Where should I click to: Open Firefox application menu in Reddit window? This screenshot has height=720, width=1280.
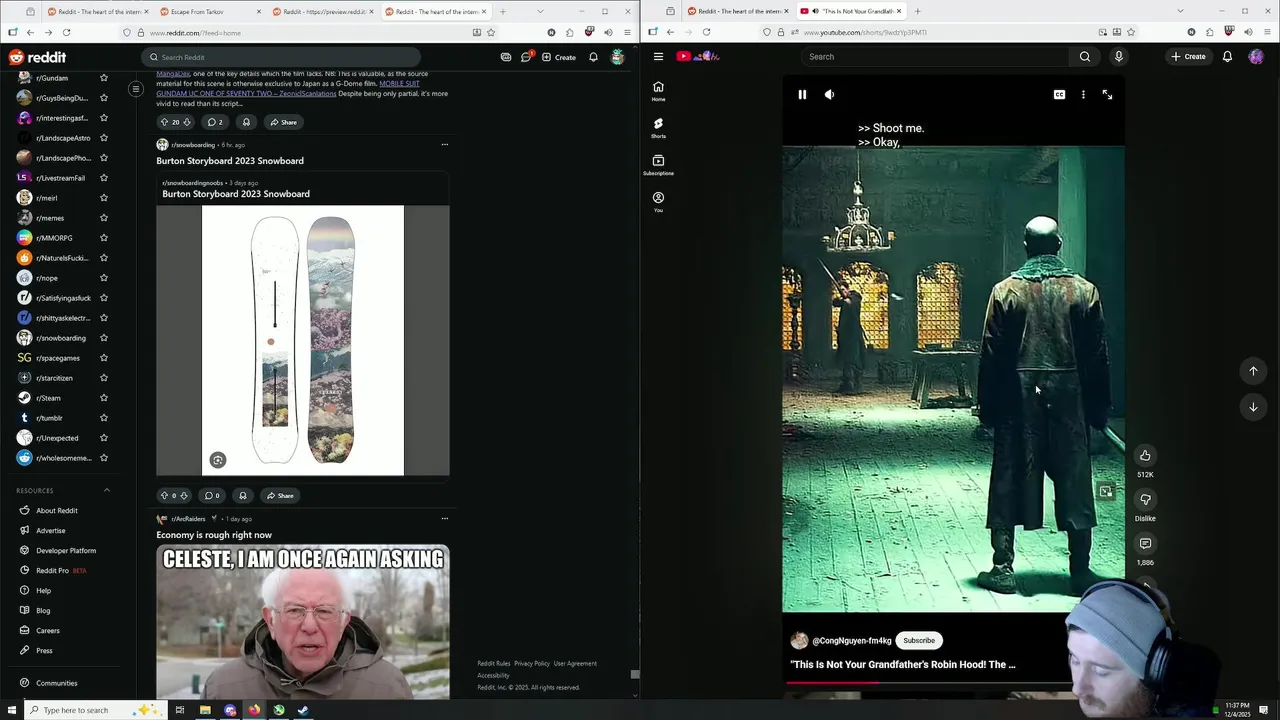(x=627, y=32)
